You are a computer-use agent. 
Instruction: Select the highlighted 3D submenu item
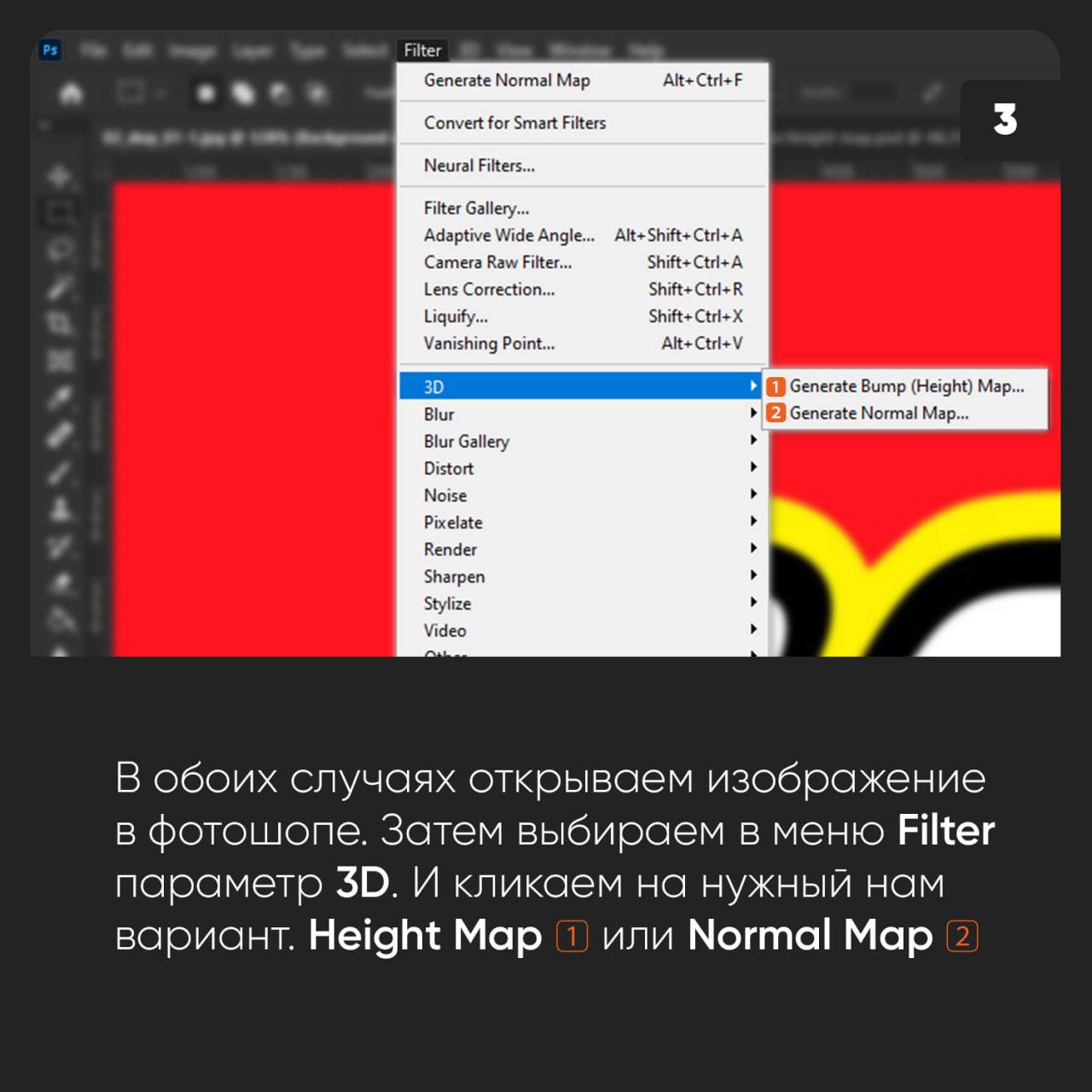tap(580, 386)
